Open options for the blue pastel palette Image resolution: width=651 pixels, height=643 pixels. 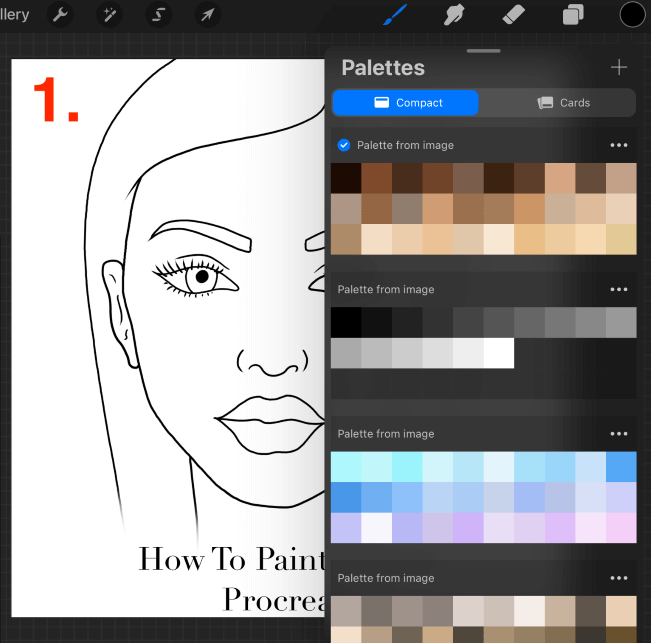tap(619, 434)
